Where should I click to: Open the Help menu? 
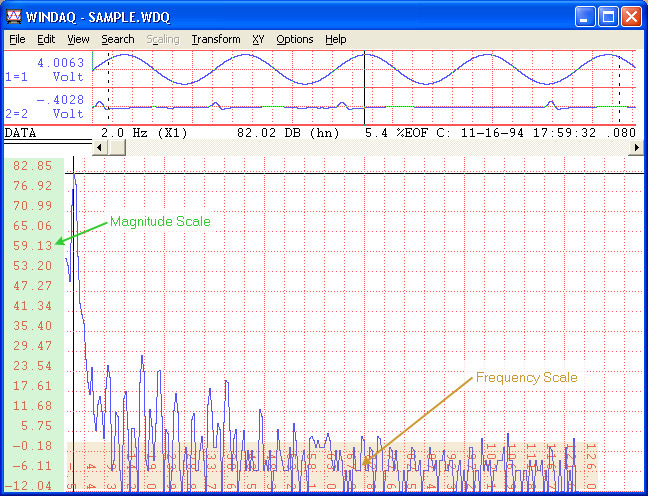336,39
